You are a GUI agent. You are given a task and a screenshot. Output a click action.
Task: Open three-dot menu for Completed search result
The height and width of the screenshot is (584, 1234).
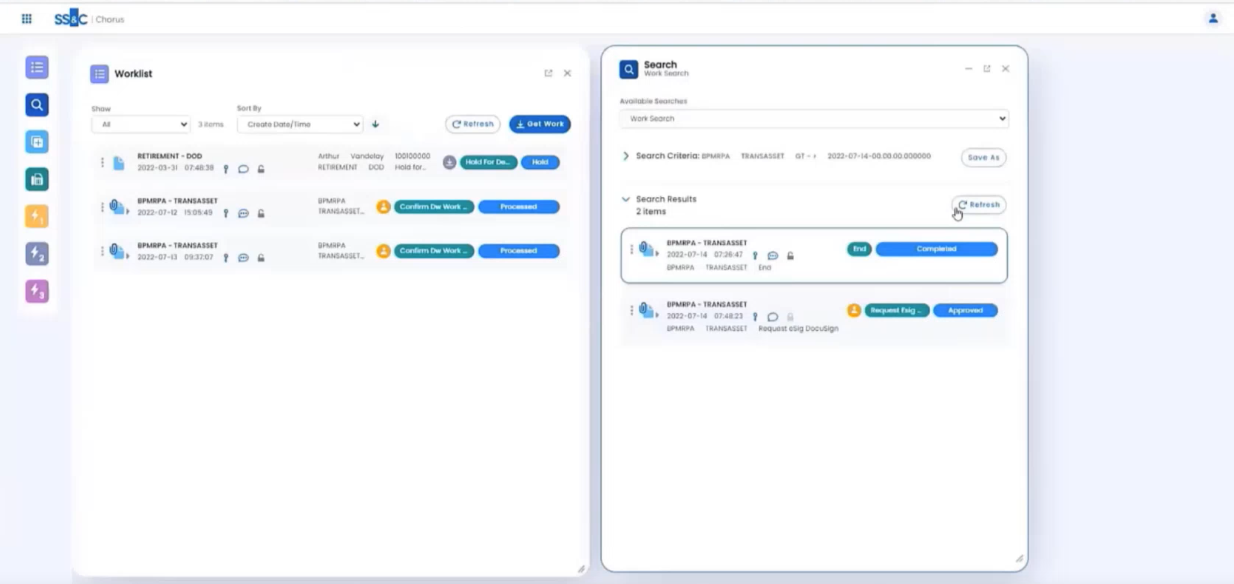631,250
